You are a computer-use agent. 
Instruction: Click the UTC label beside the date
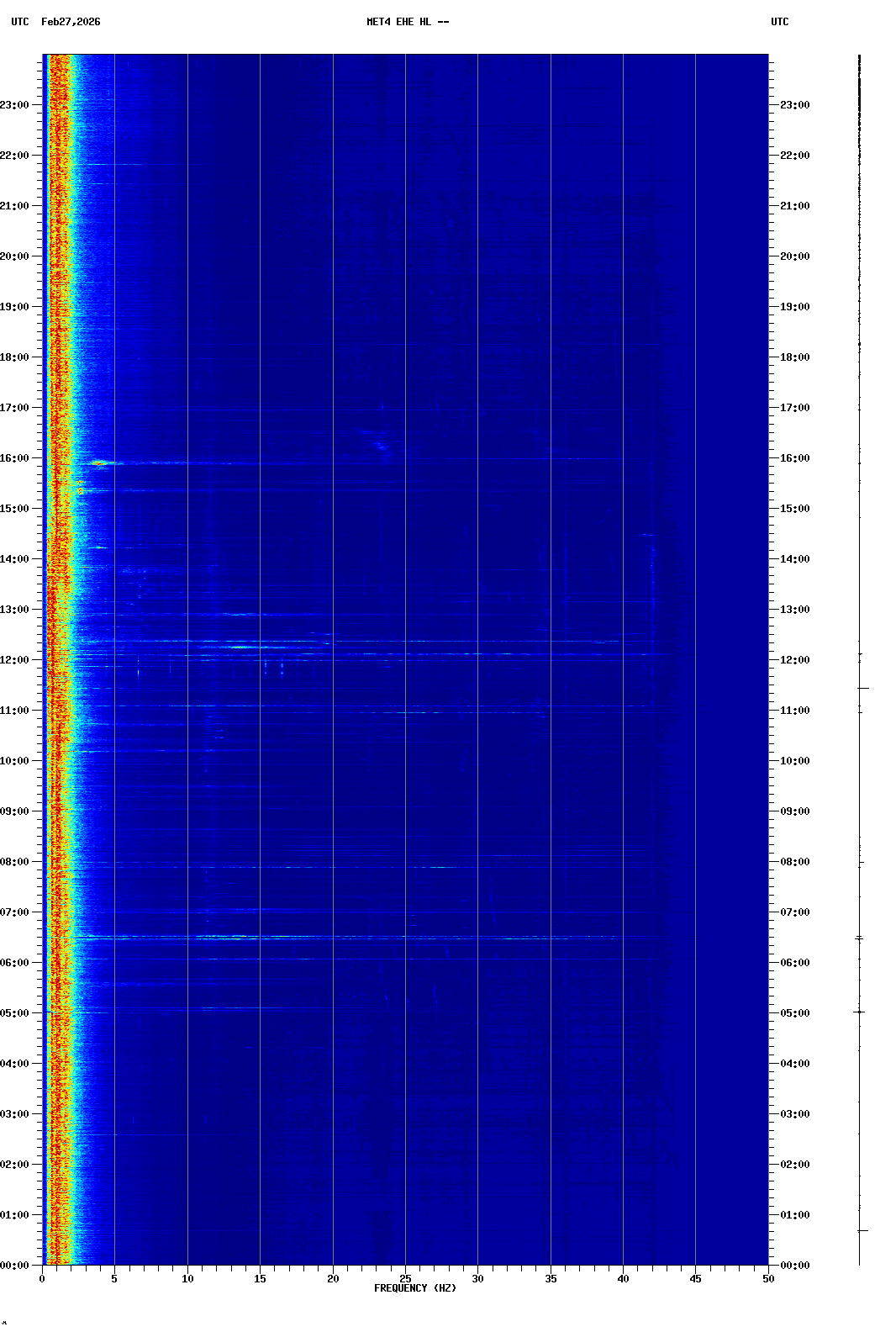[x=20, y=22]
